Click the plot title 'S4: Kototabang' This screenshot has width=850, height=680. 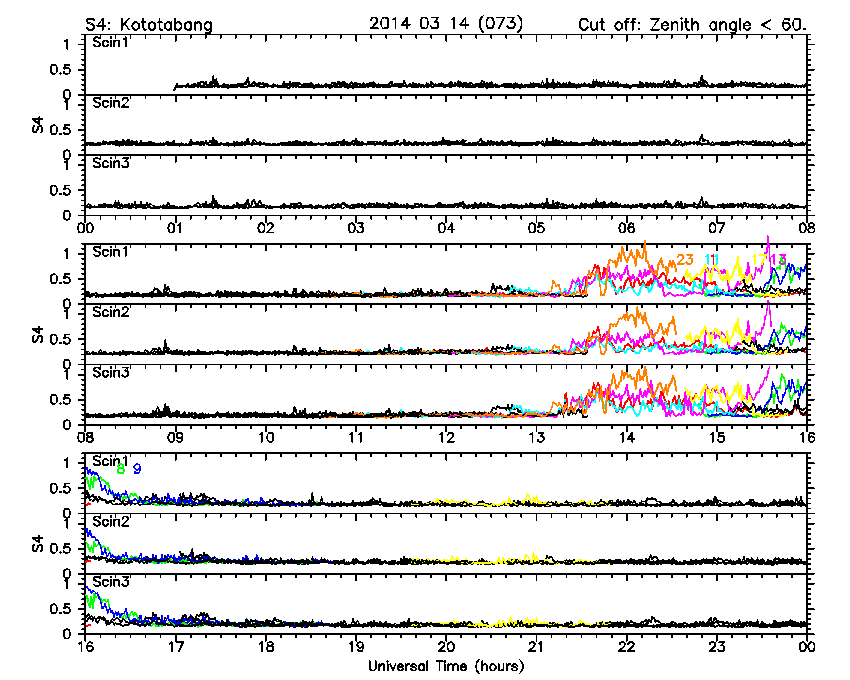pyautogui.click(x=149, y=25)
